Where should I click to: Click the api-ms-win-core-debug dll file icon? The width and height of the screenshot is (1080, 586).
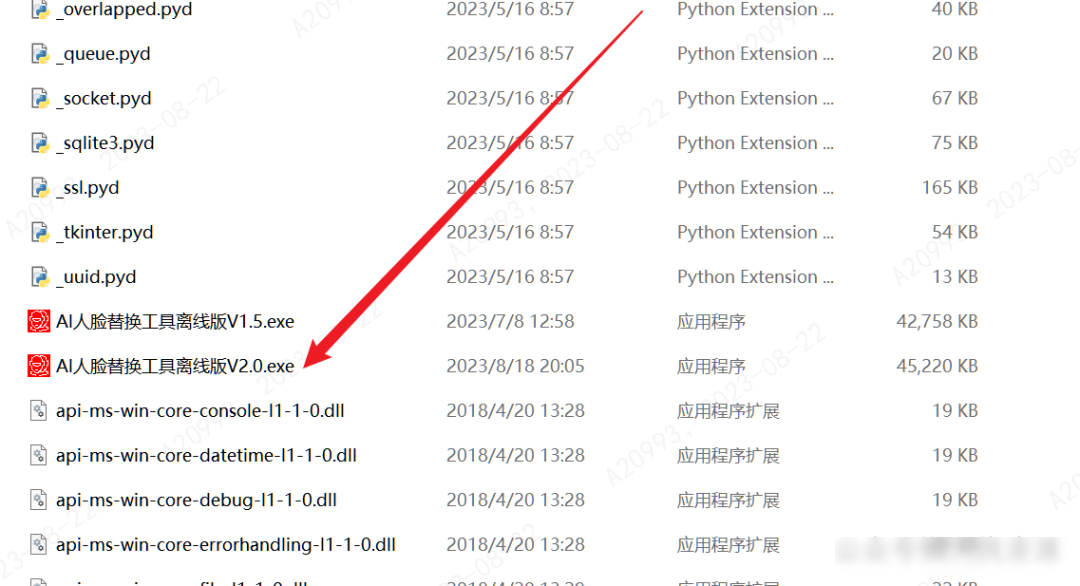(39, 501)
